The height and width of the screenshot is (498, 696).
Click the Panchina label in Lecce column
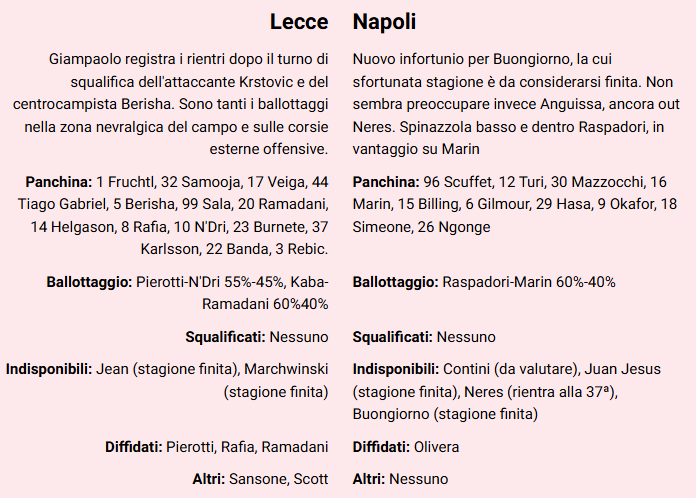click(58, 182)
